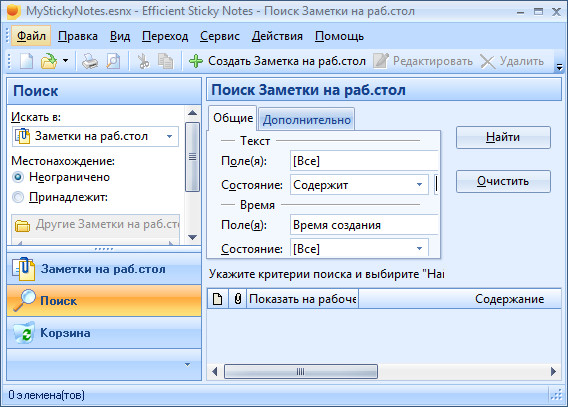Click the Найти button

[503, 137]
